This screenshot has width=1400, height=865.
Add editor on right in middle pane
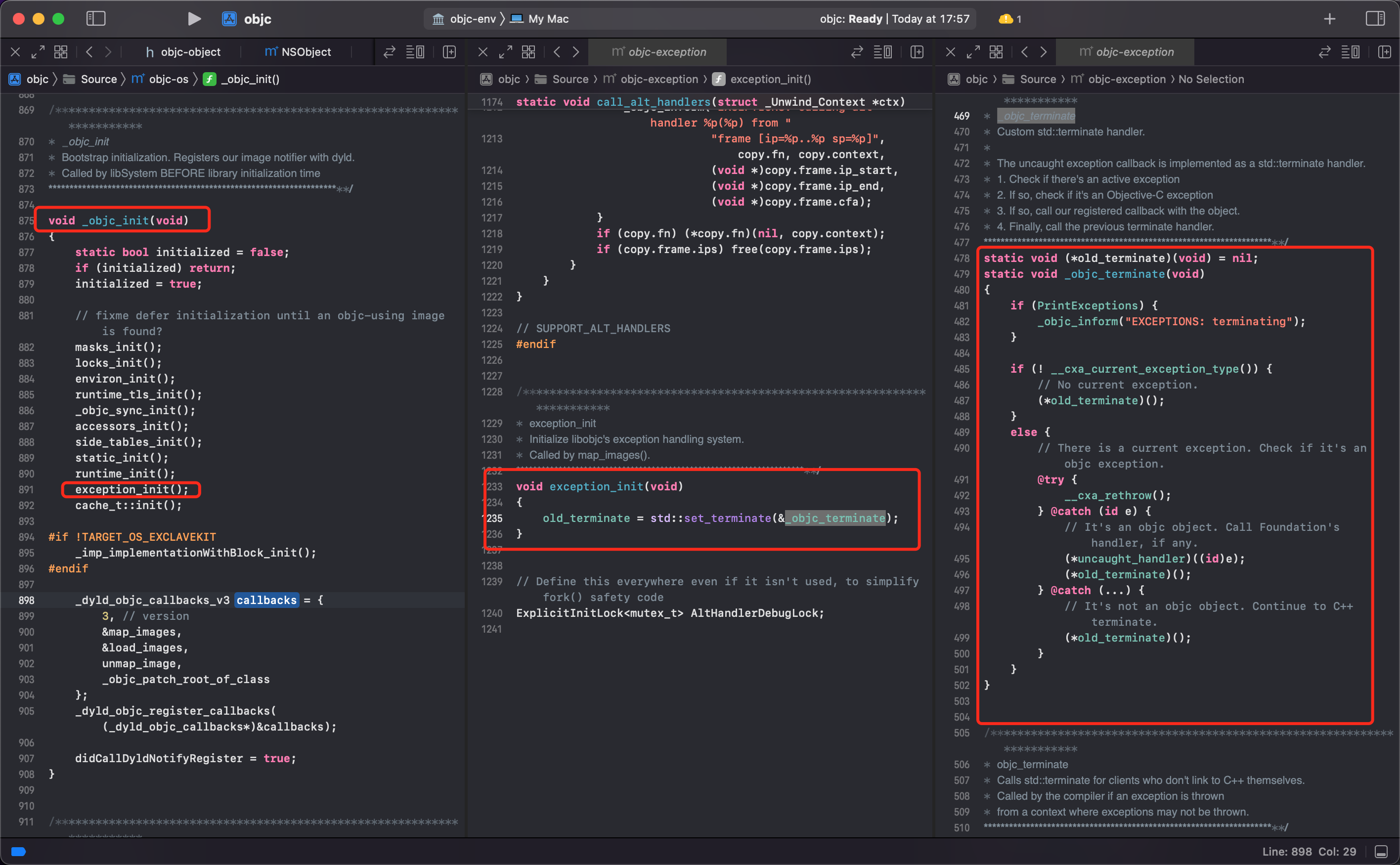(x=917, y=52)
